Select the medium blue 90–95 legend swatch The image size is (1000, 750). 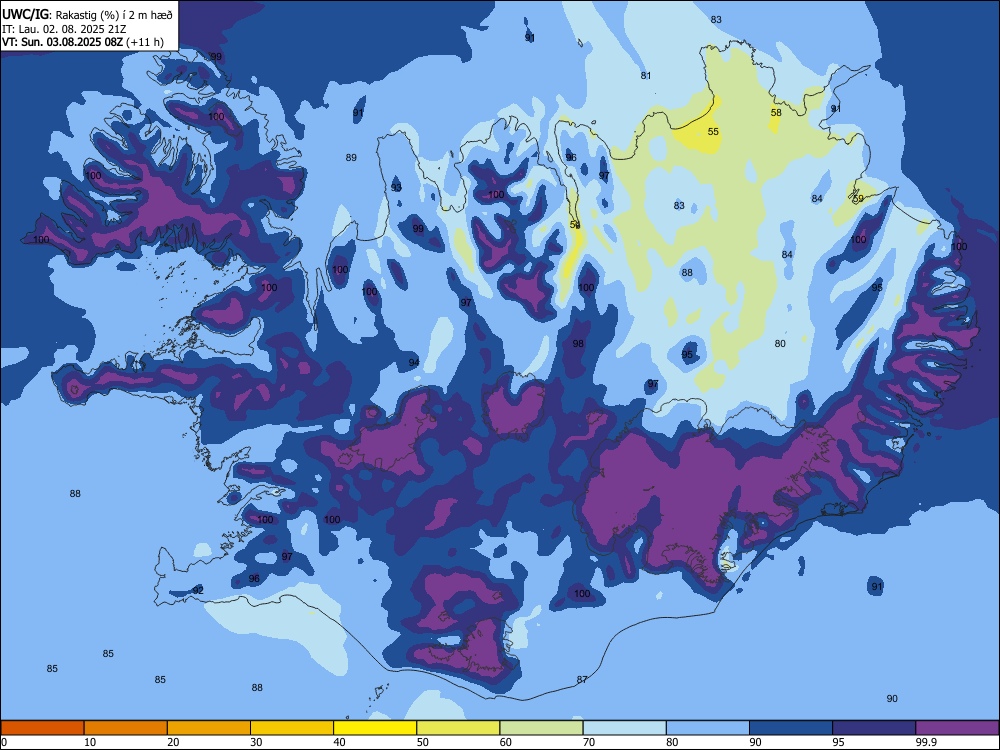[x=791, y=728]
